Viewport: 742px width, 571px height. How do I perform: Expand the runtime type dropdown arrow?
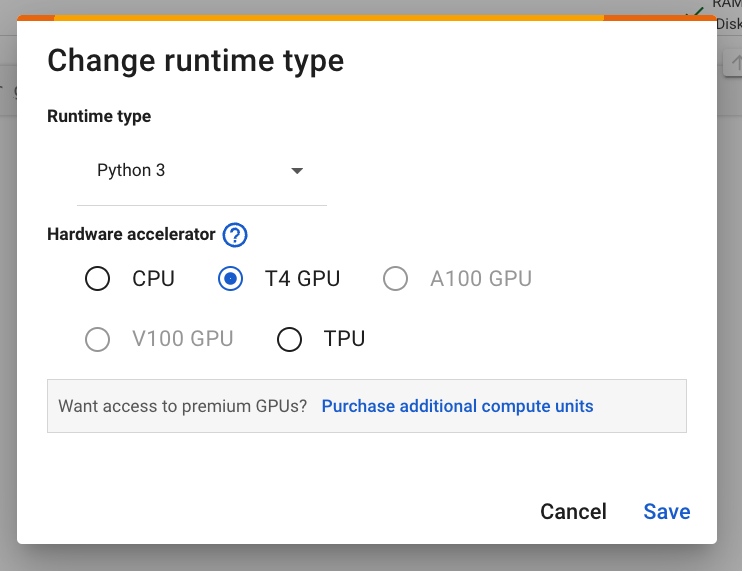[296, 171]
